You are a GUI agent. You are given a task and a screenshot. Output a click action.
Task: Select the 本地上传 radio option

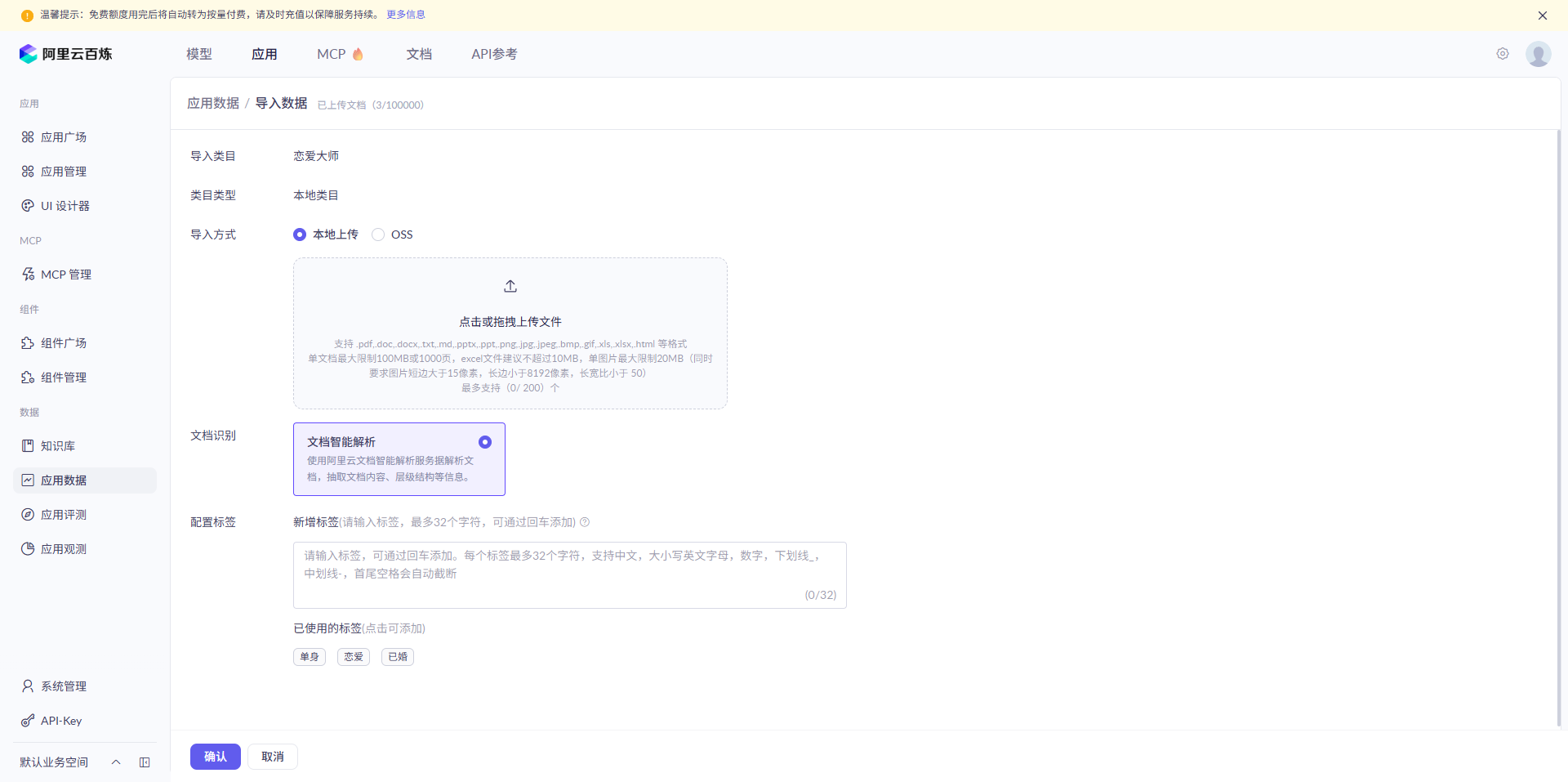pos(300,235)
